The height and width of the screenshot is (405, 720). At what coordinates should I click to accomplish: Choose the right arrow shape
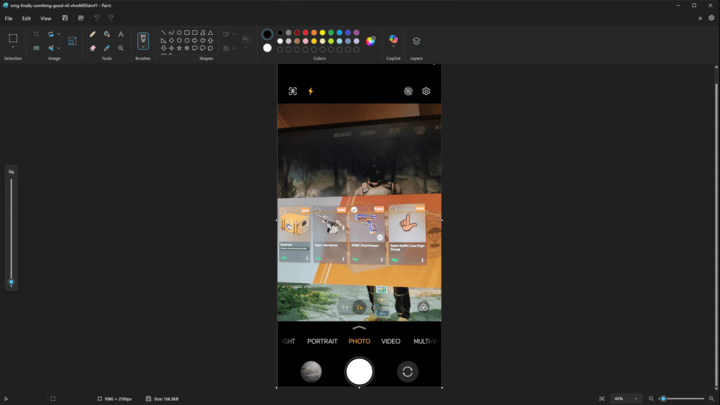click(x=195, y=40)
